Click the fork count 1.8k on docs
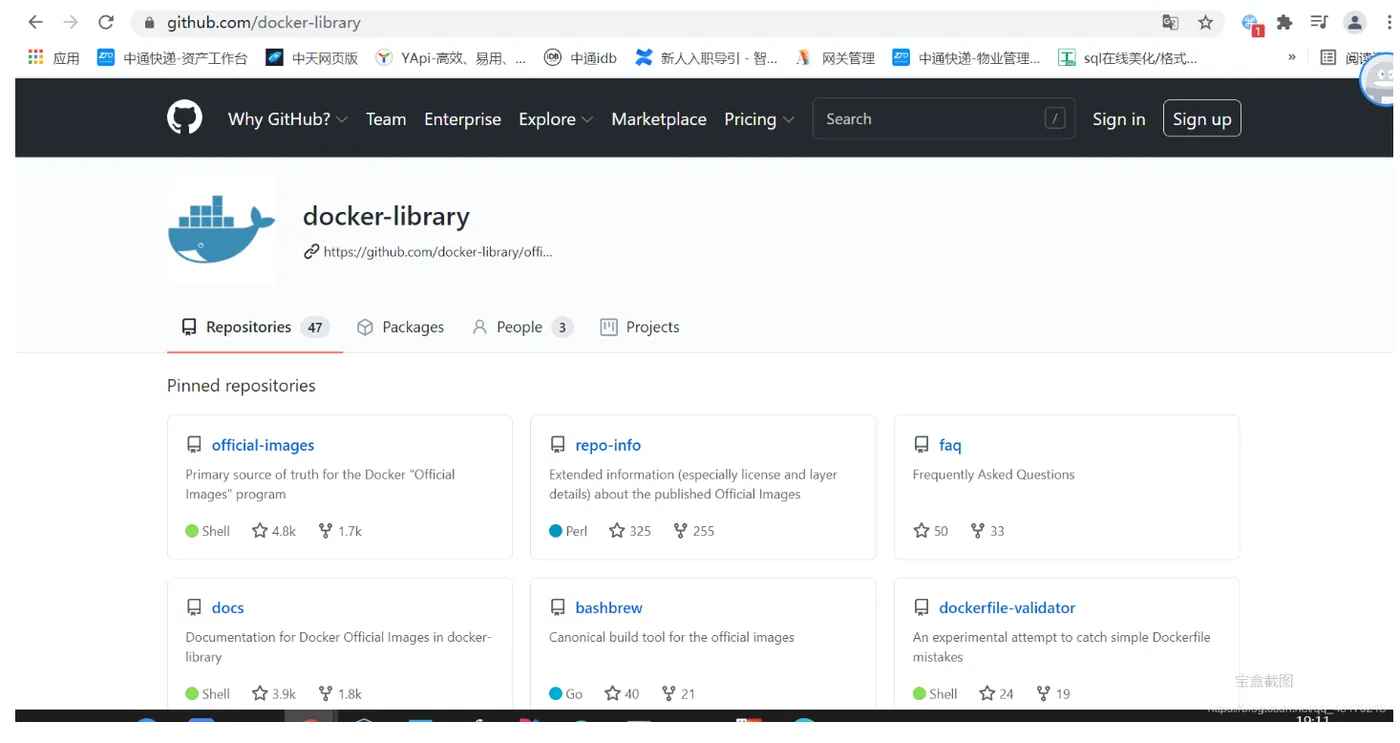 (x=340, y=694)
